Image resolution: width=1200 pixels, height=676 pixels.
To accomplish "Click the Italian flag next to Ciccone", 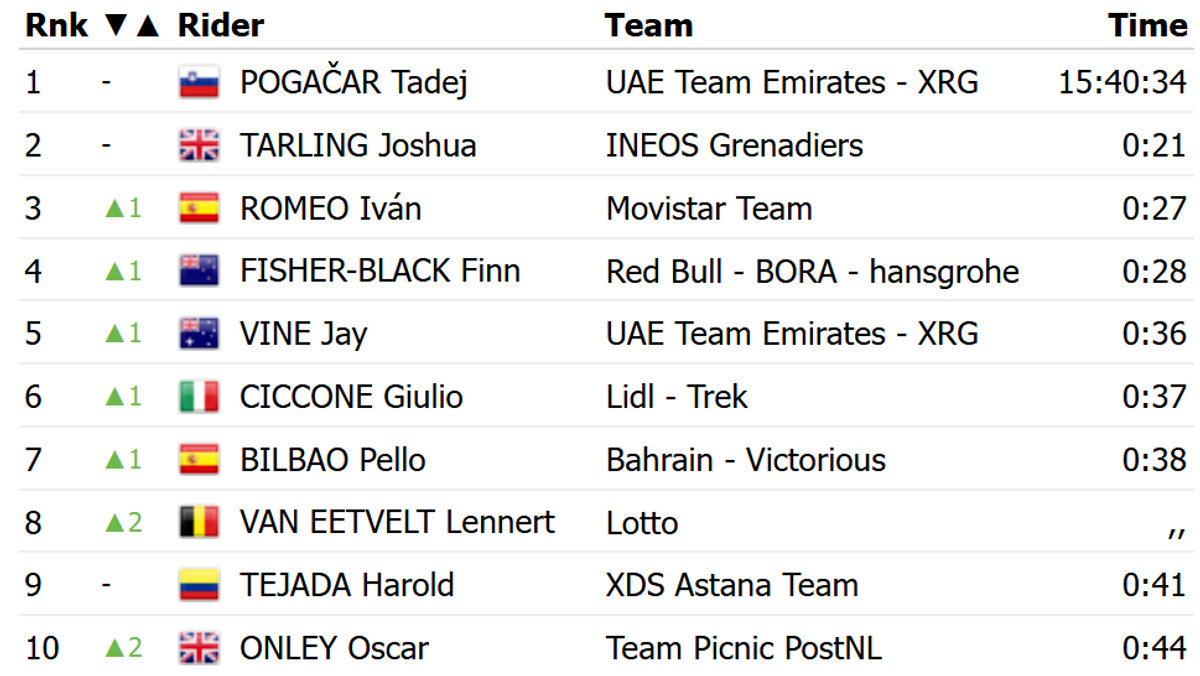I will [199, 397].
